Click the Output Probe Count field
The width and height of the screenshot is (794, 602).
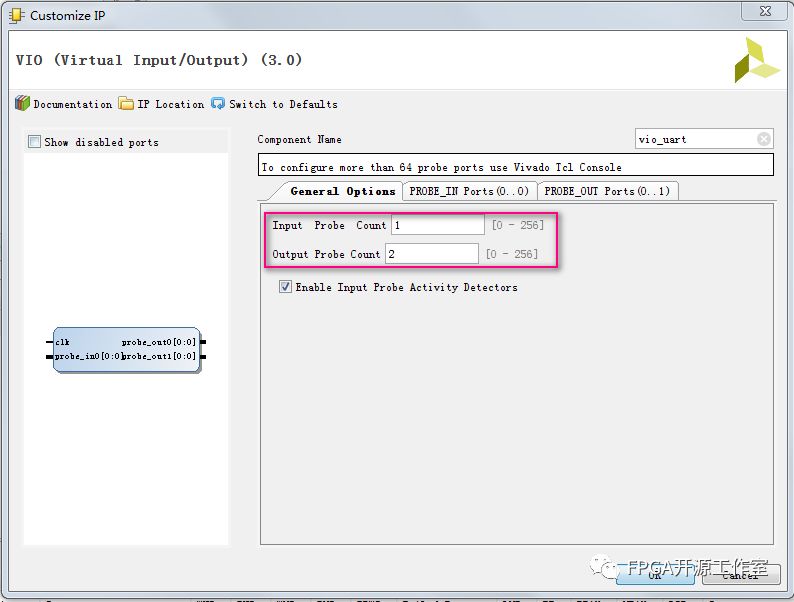pos(431,254)
